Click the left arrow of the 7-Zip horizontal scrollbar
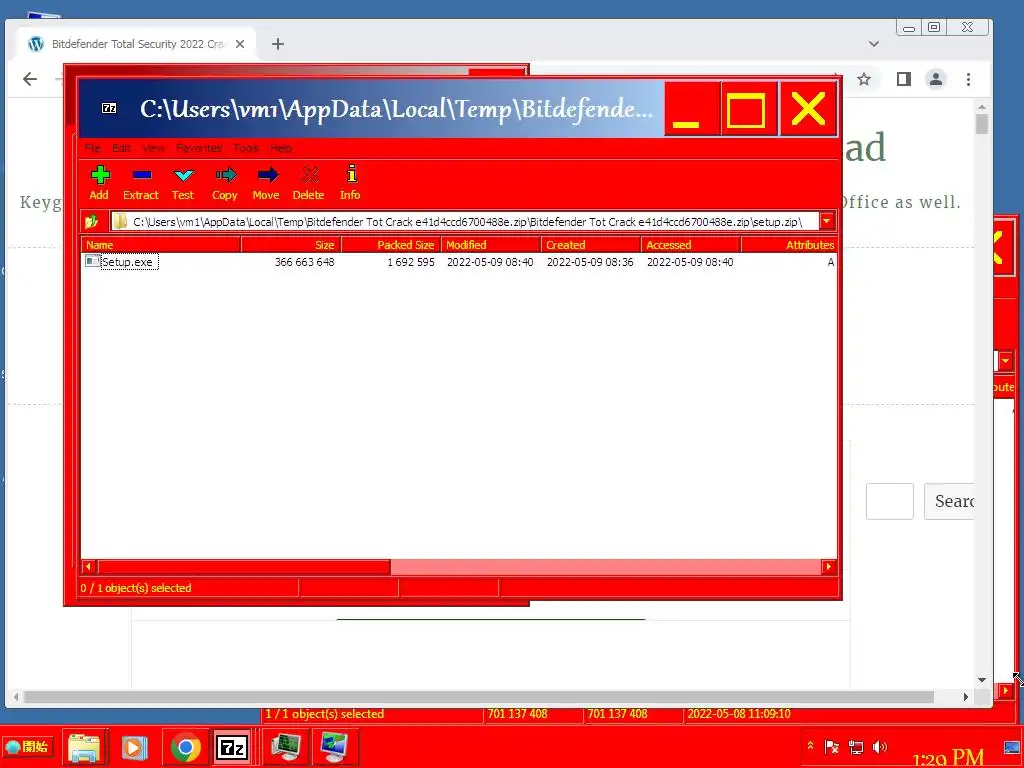 [x=88, y=567]
